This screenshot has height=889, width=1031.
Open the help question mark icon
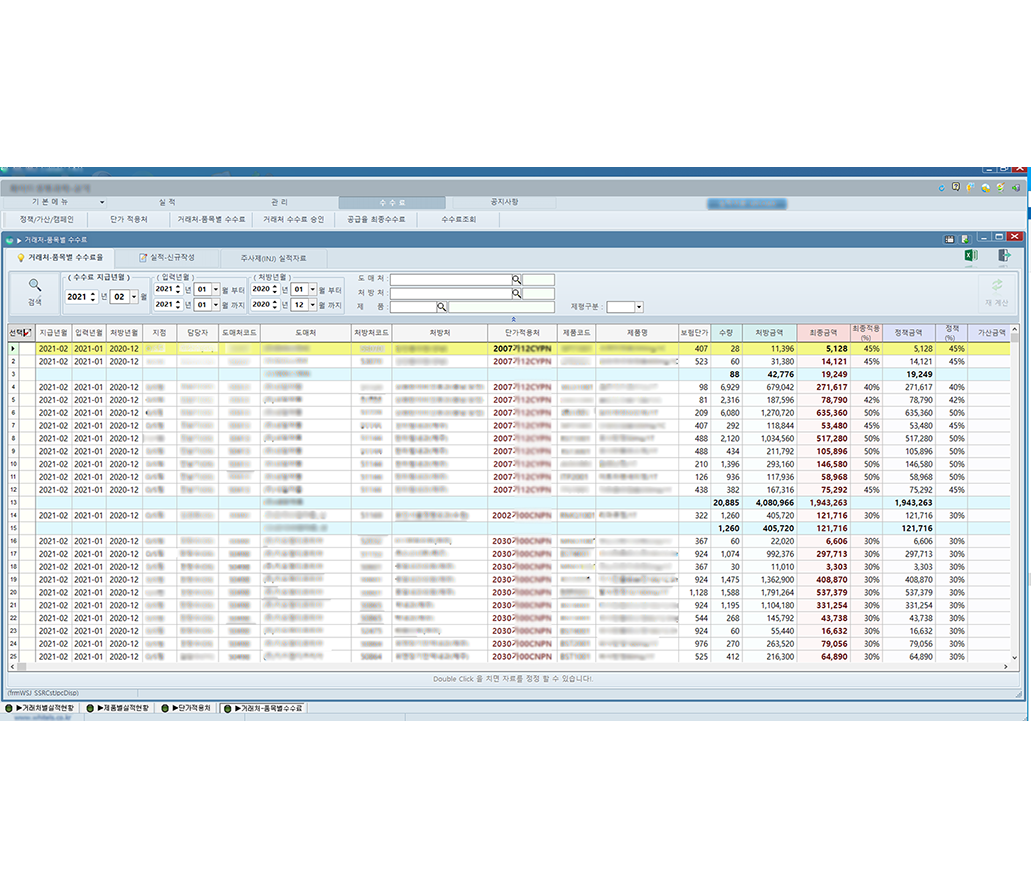pos(955,187)
